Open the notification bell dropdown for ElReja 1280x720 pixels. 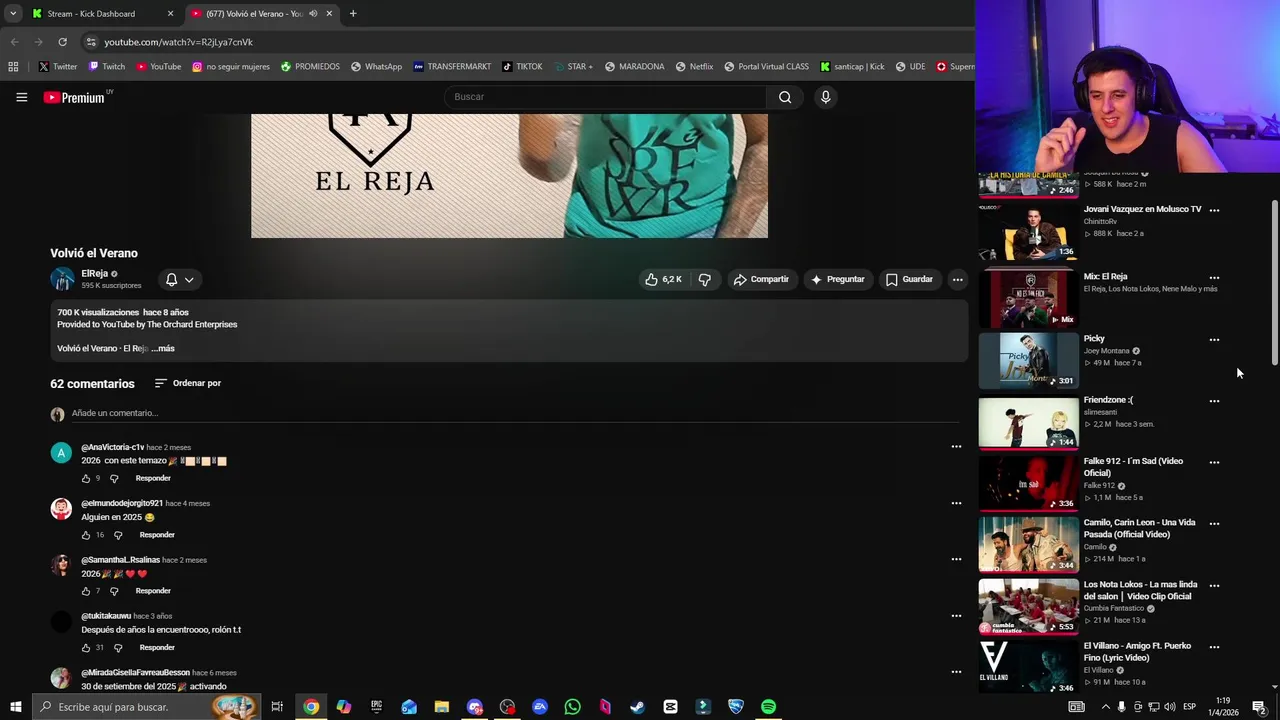(x=180, y=280)
